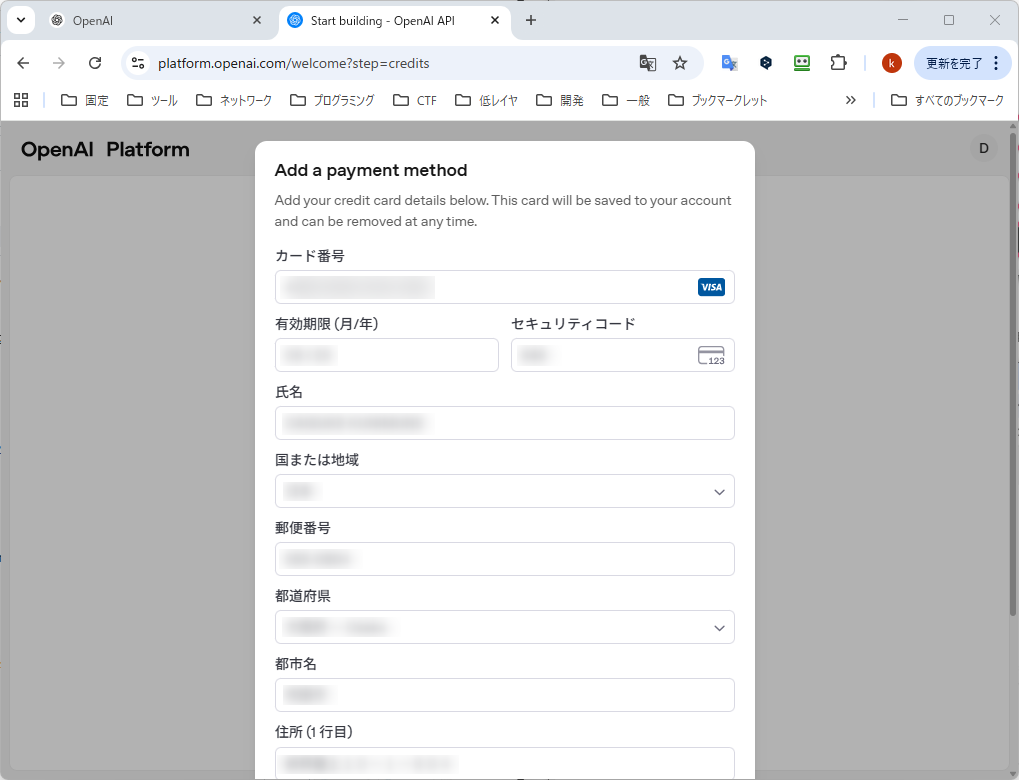Click the back navigation arrow
This screenshot has height=780, width=1019.
(x=23, y=62)
